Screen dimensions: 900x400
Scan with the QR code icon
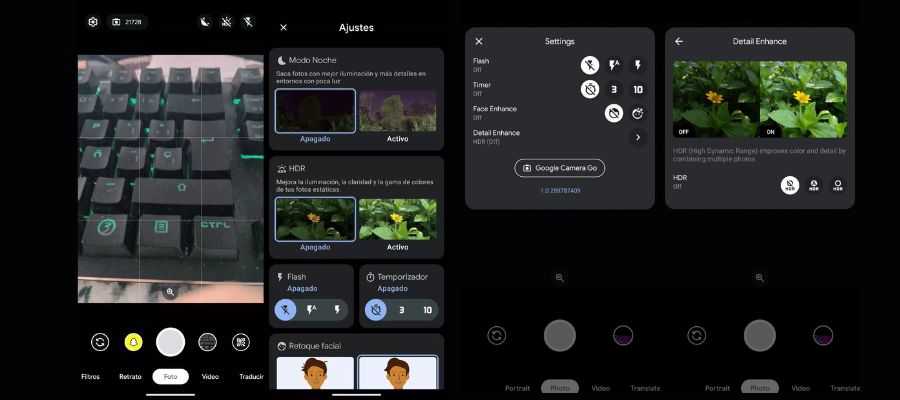click(241, 342)
